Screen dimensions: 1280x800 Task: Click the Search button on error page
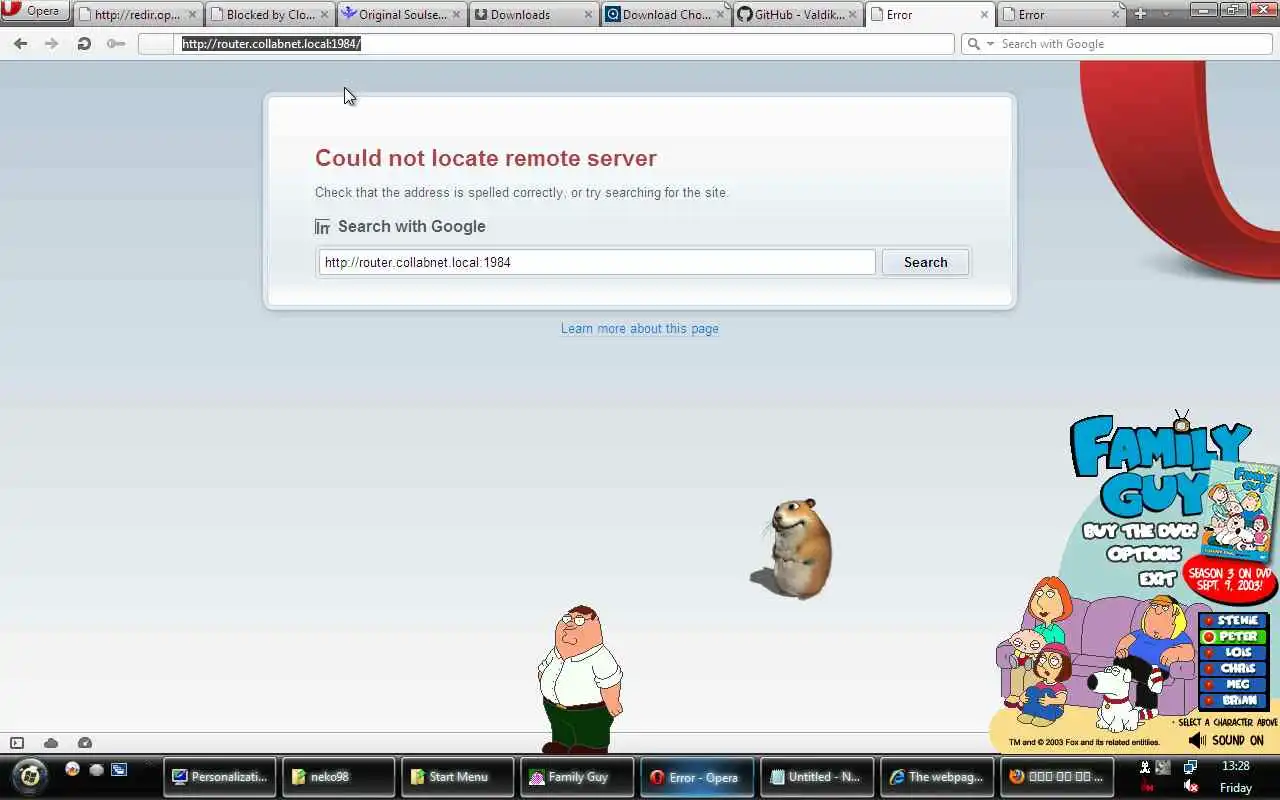(925, 262)
